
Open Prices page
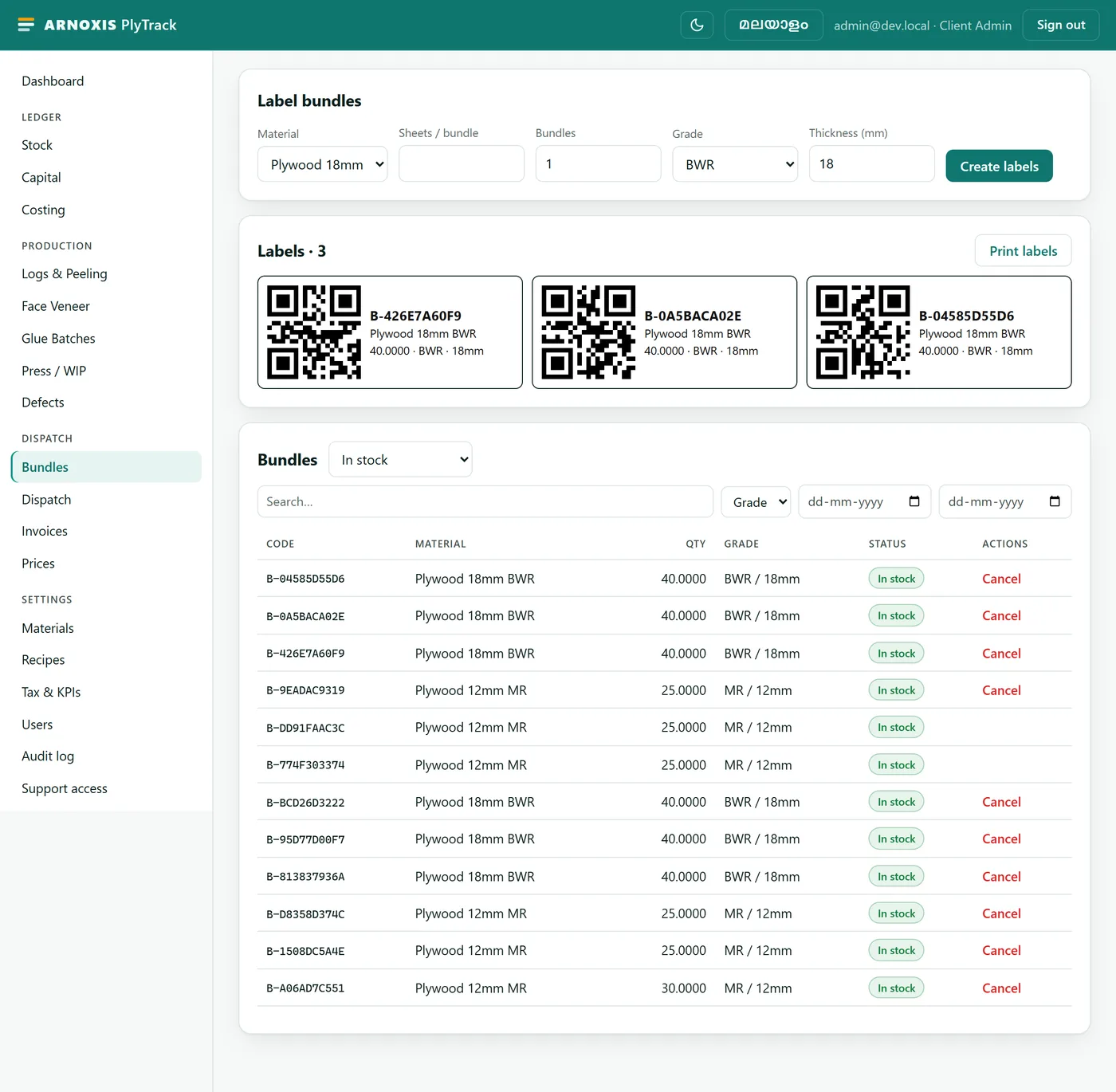tap(38, 564)
